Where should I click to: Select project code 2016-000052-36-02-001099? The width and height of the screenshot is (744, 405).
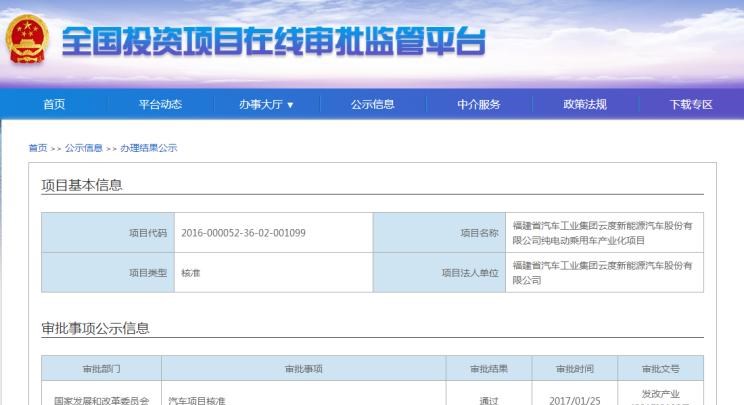tap(243, 233)
